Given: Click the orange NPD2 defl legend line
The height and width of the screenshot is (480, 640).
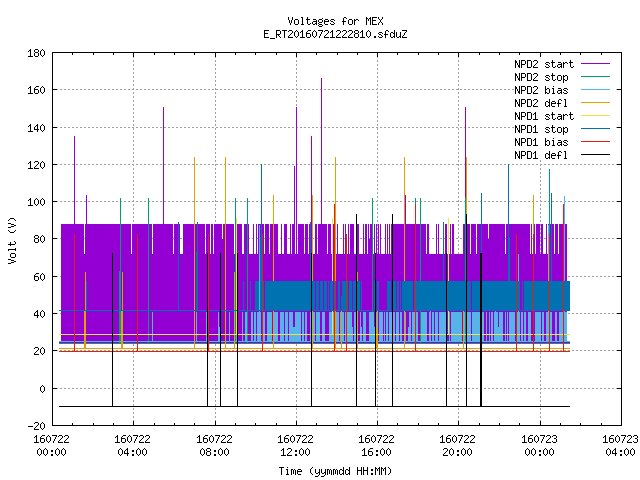Looking at the screenshot, I should [x=595, y=102].
